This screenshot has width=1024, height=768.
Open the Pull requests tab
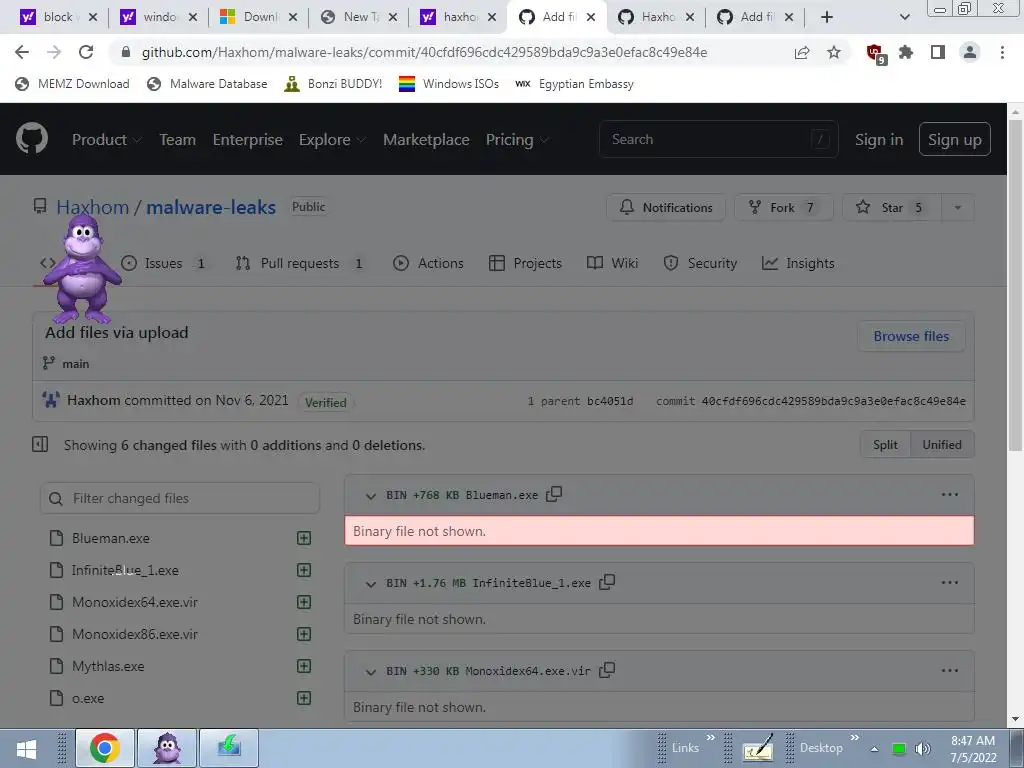click(299, 263)
